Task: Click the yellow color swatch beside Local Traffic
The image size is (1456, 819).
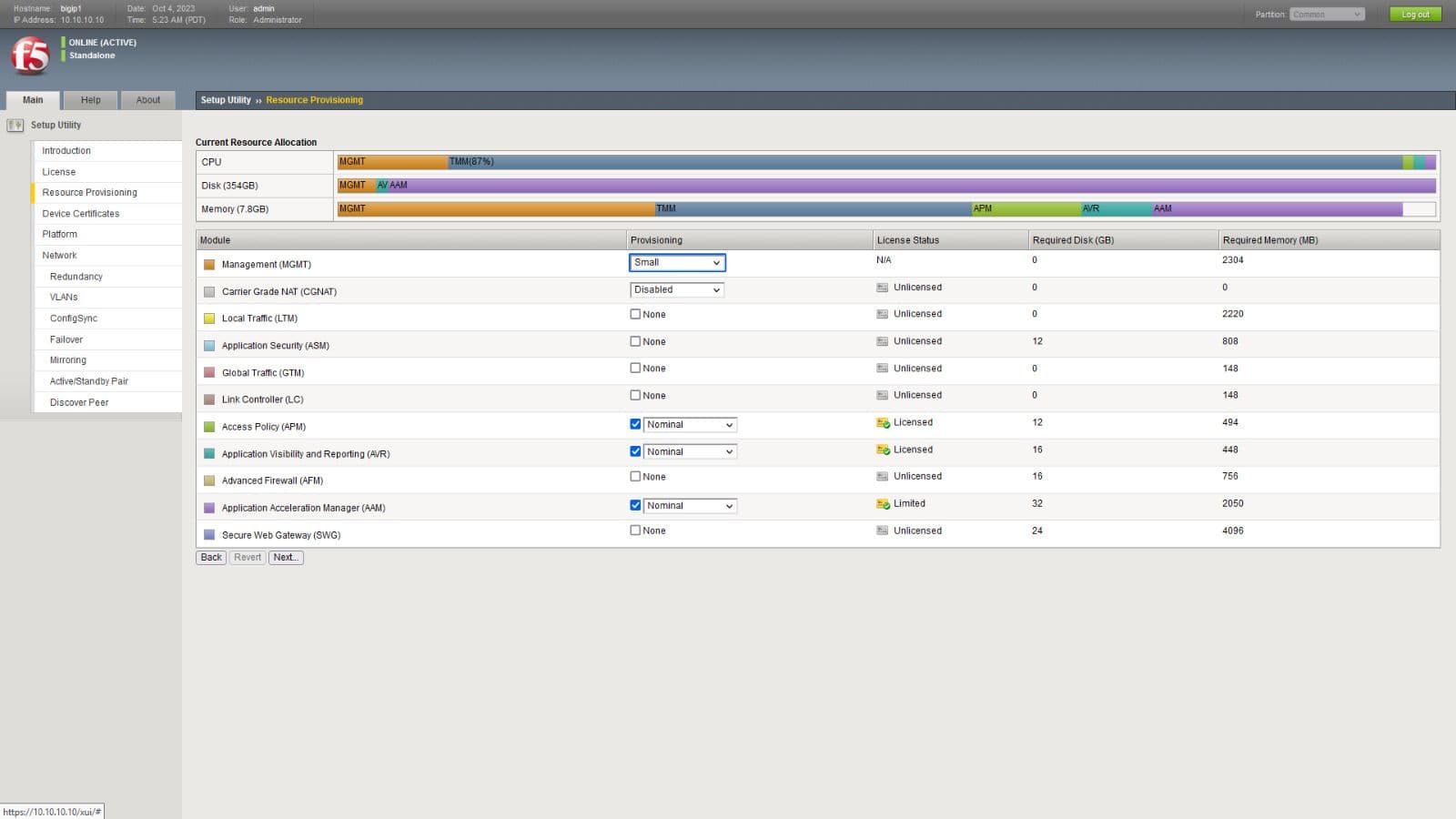Action: coord(209,318)
